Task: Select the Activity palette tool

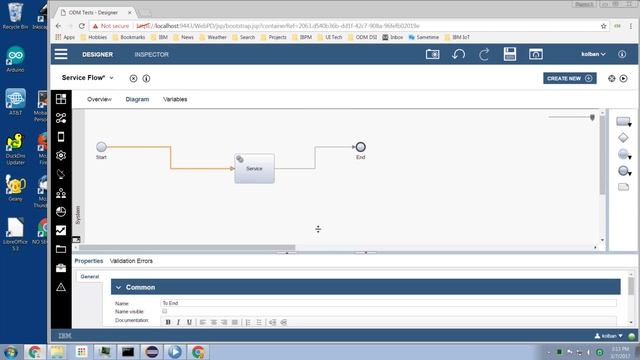Action: point(623,121)
